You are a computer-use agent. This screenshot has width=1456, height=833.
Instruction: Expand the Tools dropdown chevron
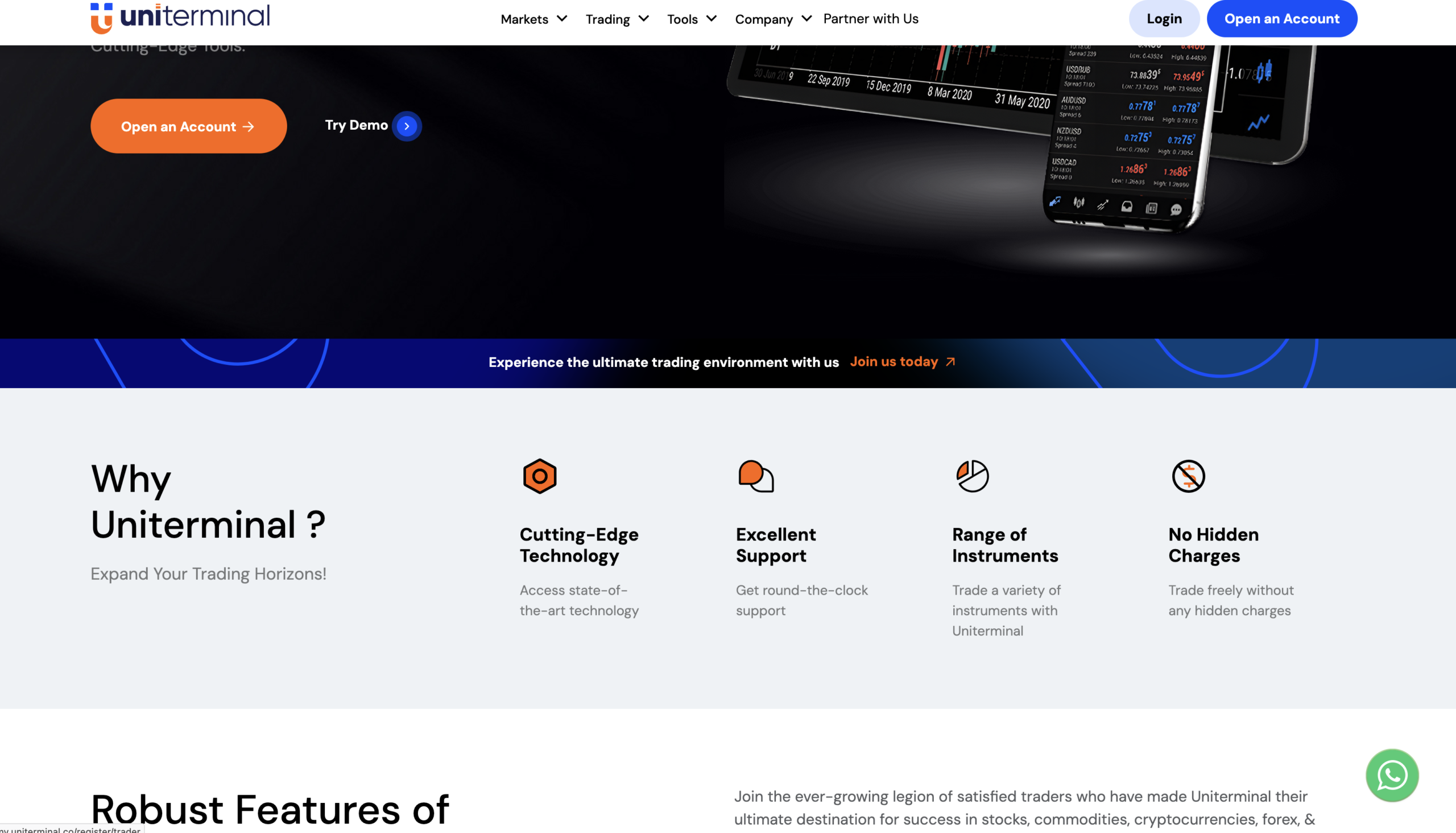click(712, 19)
